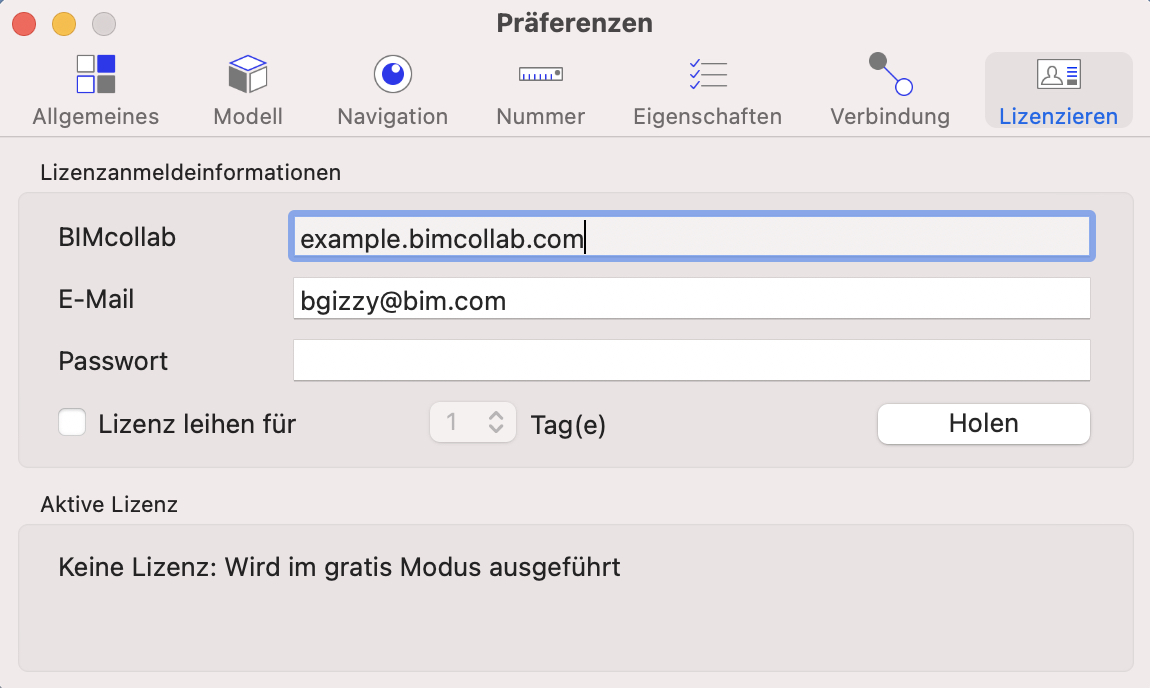Screen dimensions: 1150x688
Task: Open the Eigenschaften checklist icon
Action: pos(708,74)
